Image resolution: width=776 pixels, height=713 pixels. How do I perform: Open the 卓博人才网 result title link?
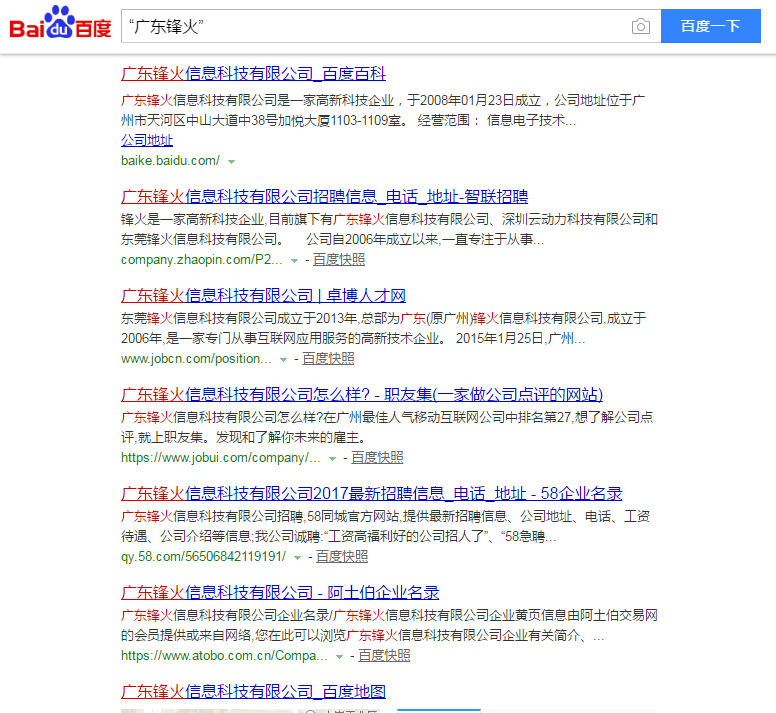pyautogui.click(x=263, y=295)
